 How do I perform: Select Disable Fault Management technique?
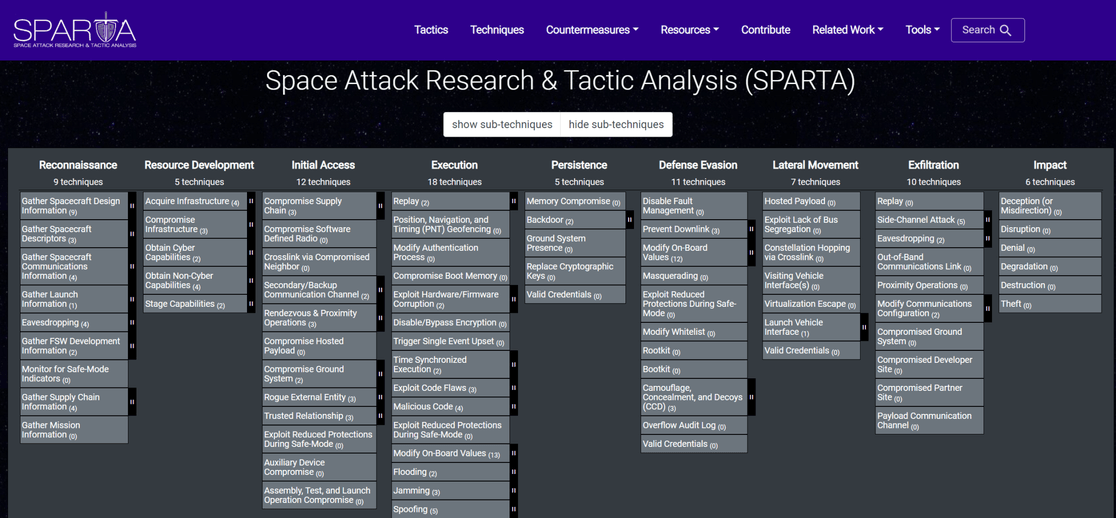coord(694,206)
